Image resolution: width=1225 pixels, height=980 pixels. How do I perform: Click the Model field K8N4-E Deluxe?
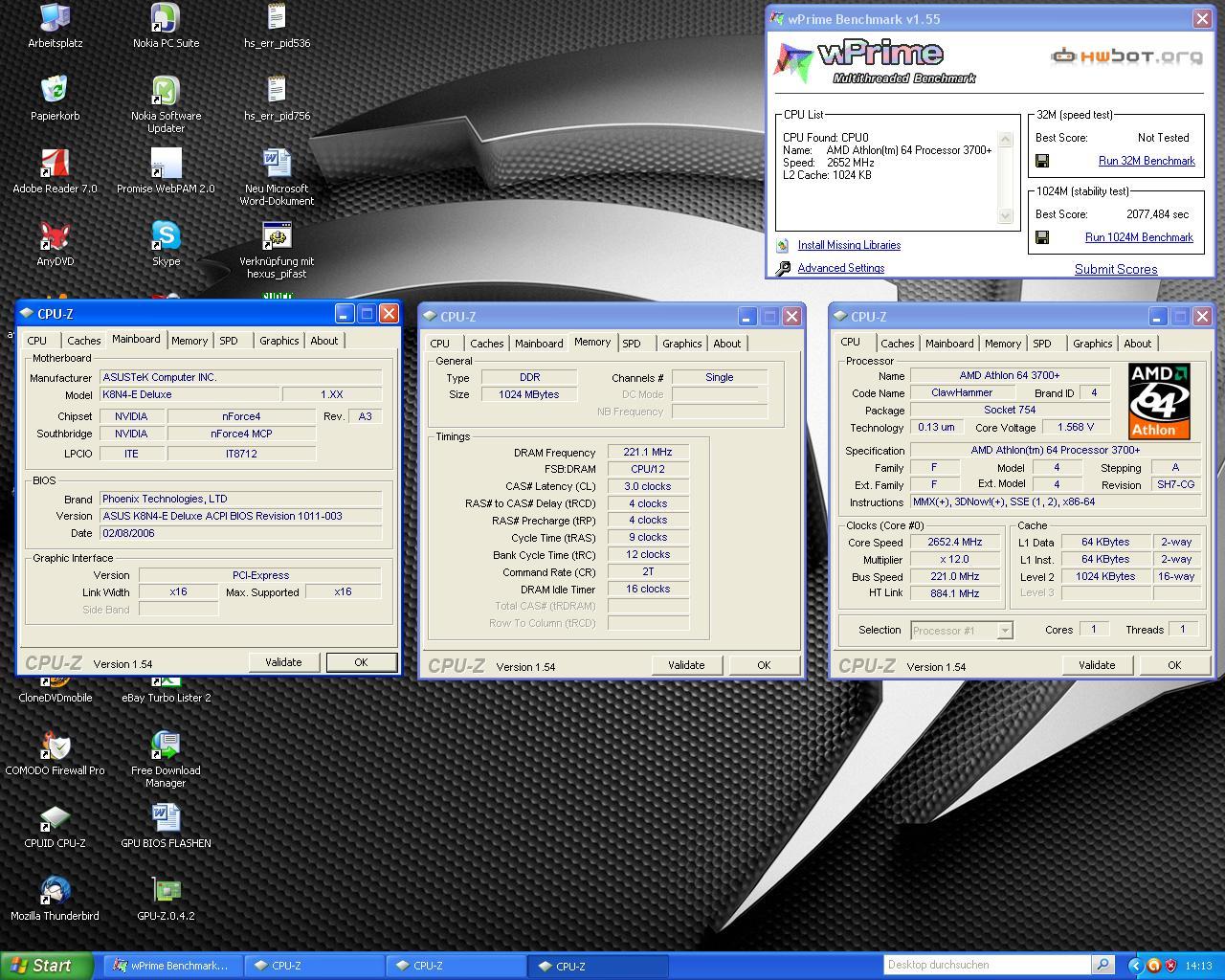[189, 394]
